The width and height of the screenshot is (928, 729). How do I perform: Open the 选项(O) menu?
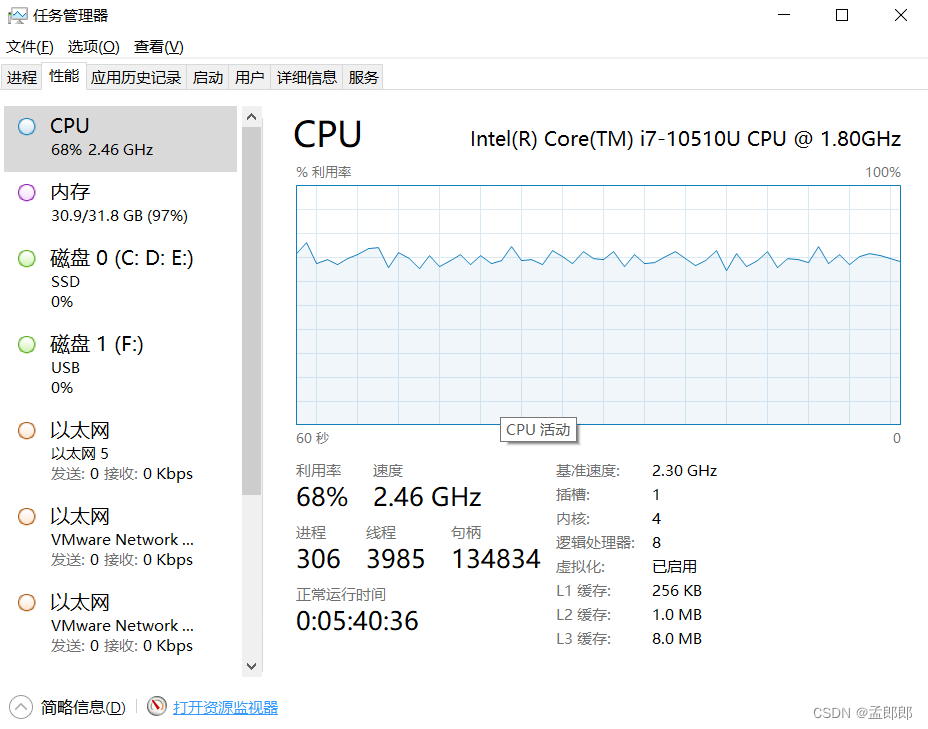tap(94, 47)
